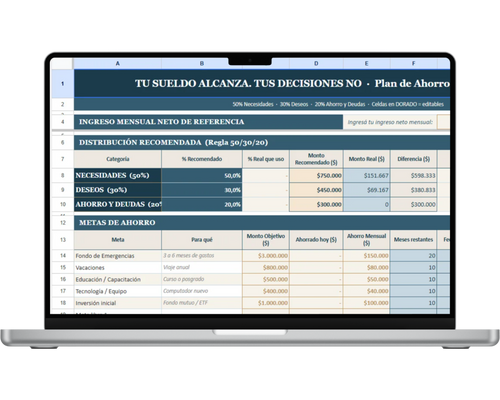This screenshot has width=500, height=400.
Task: Click the Meses restantes cell showing 20
Action: (413, 256)
